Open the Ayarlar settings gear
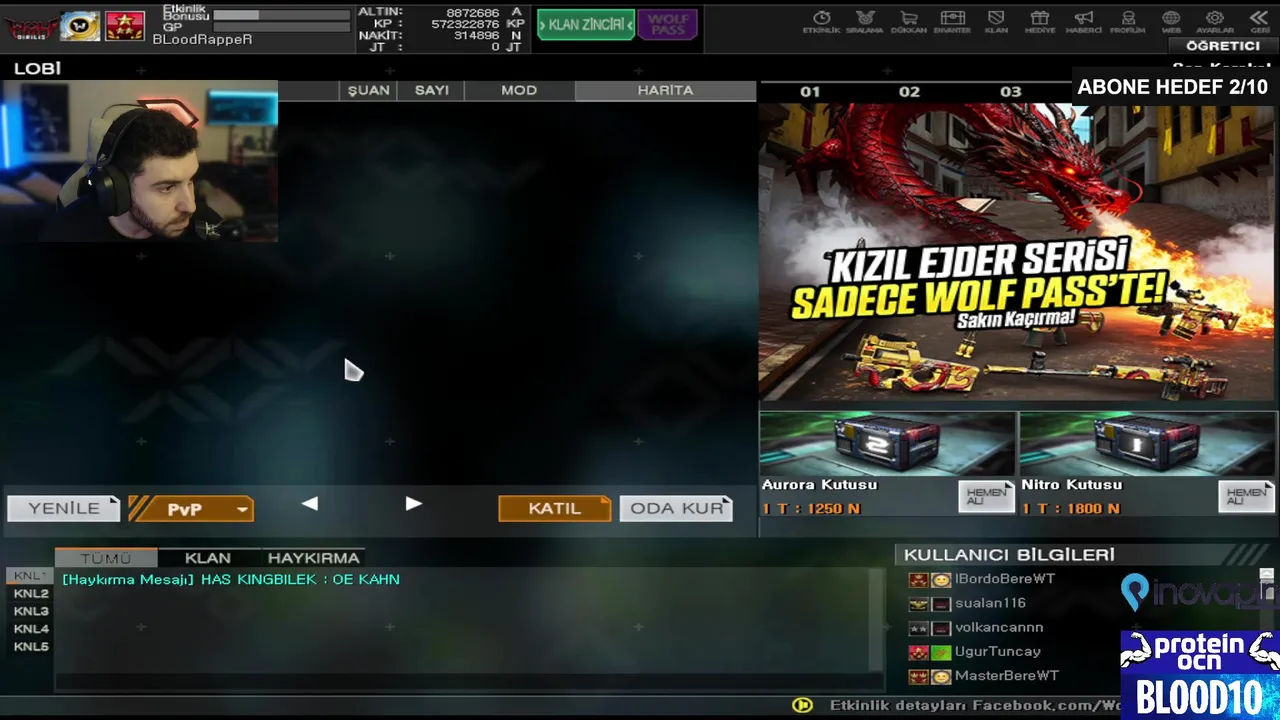 tap(1215, 21)
